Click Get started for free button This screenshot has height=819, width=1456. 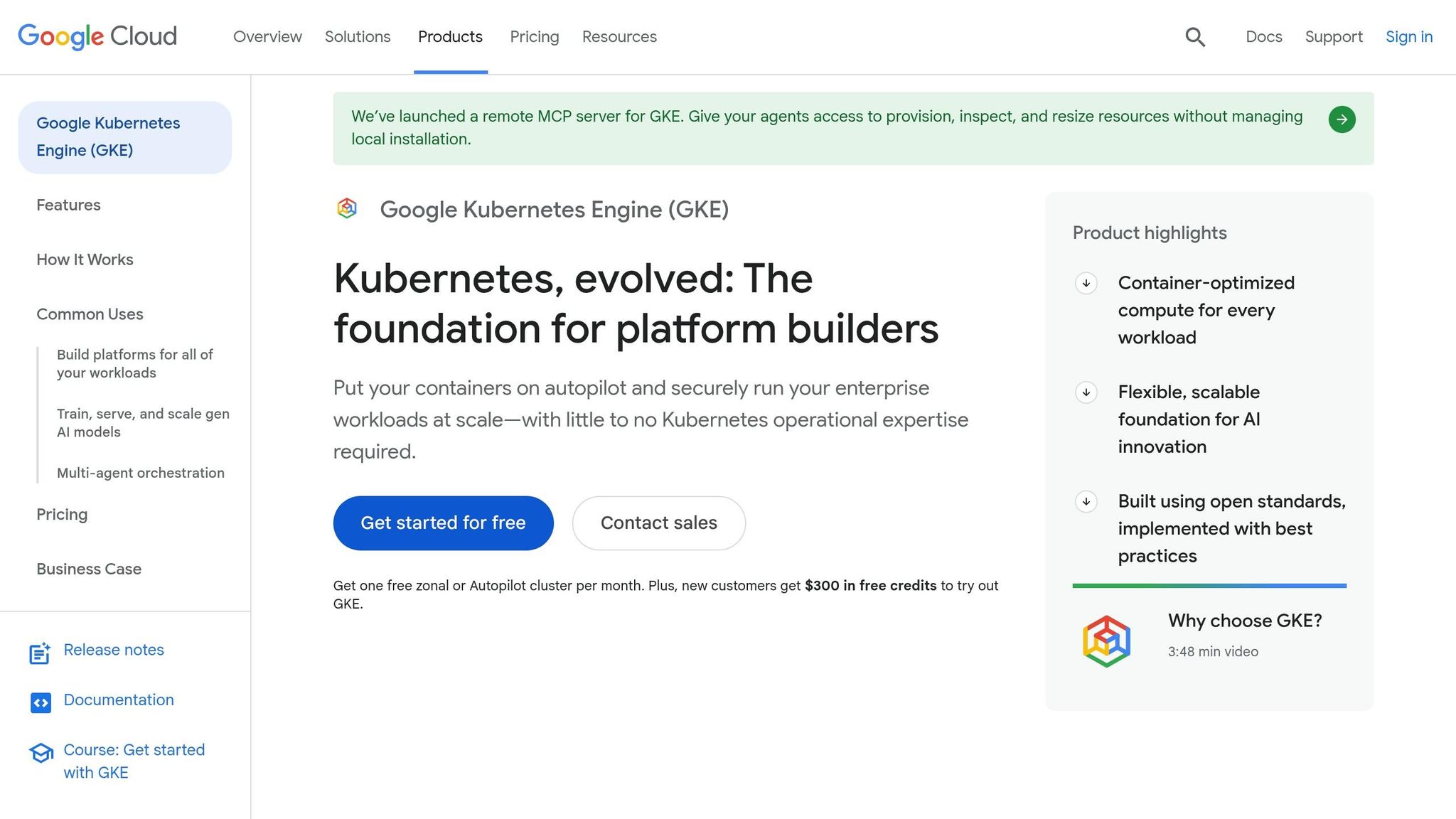(x=443, y=523)
